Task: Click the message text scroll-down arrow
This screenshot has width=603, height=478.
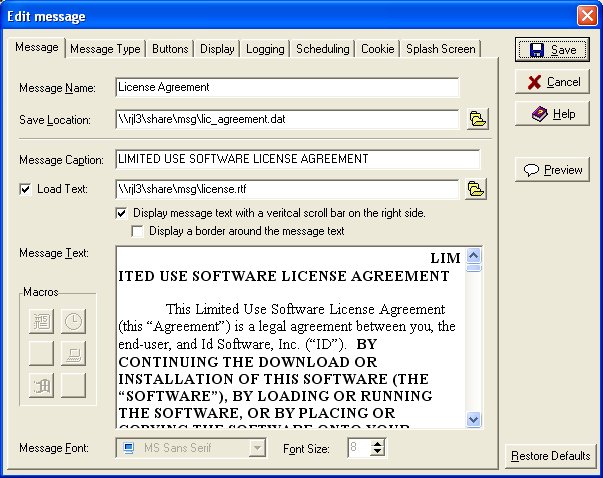Action: click(x=473, y=420)
